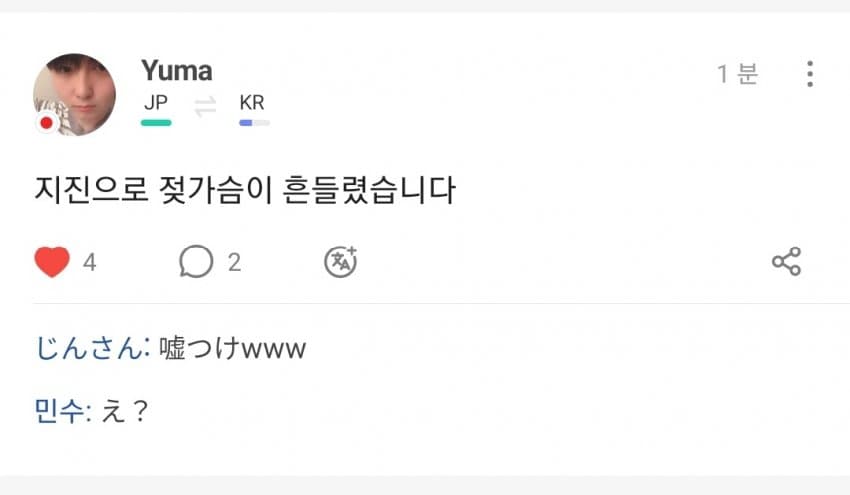Tap the comment count 2

234,263
